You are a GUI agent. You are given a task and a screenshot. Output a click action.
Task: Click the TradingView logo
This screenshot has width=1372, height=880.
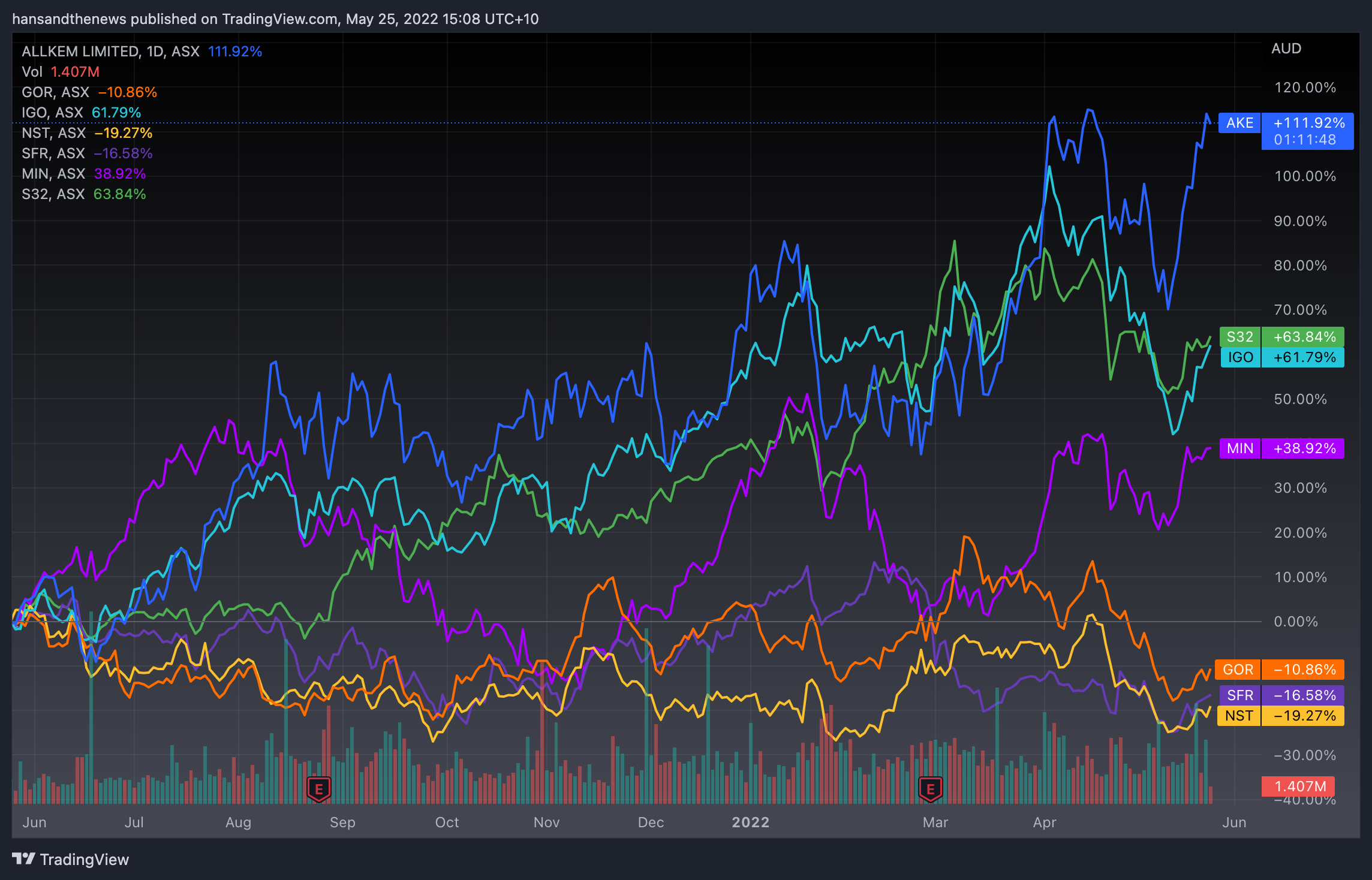tap(71, 859)
